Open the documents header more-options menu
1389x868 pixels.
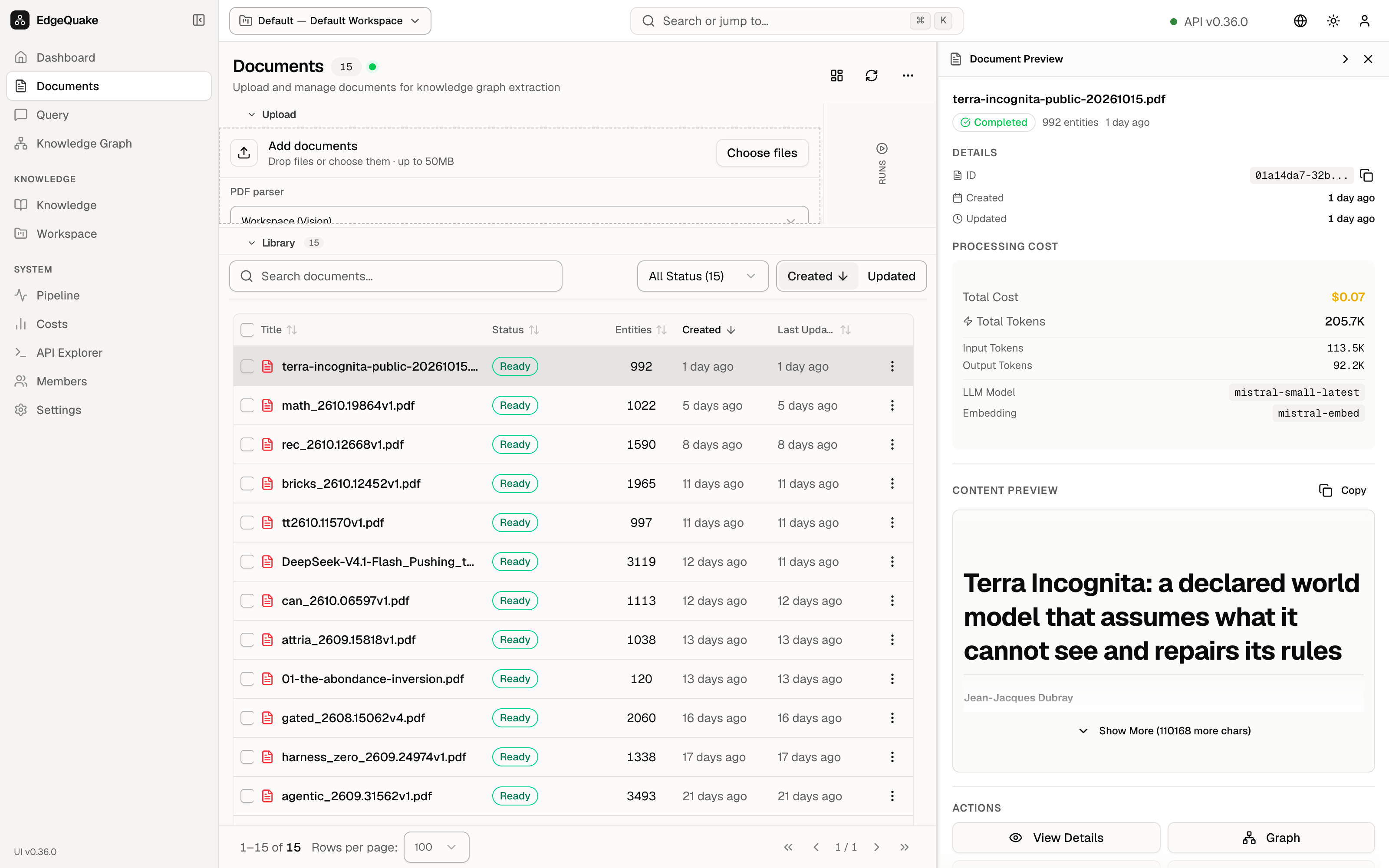pos(908,76)
